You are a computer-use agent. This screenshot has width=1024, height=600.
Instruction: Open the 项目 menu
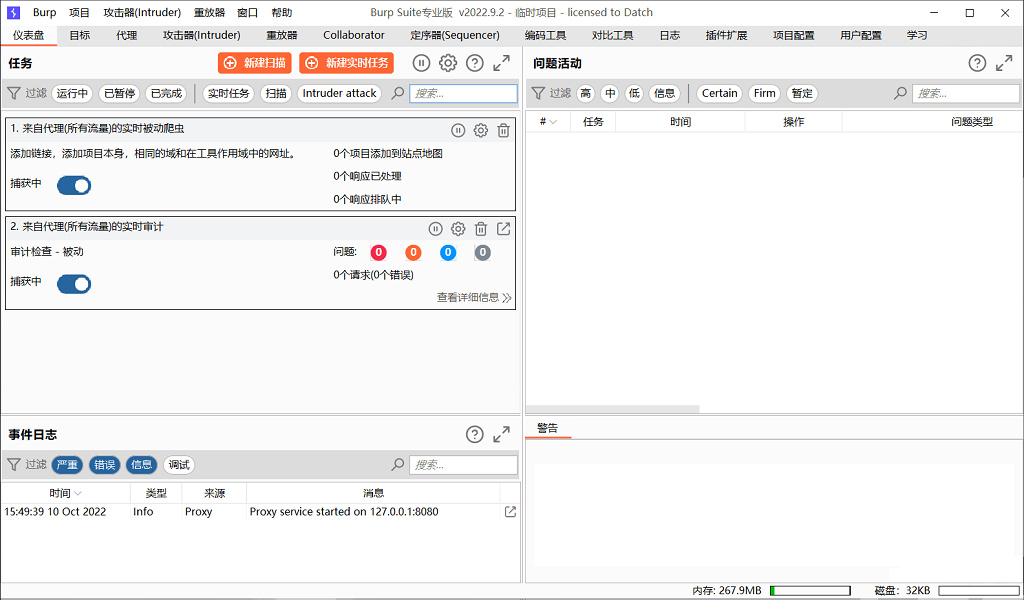80,12
